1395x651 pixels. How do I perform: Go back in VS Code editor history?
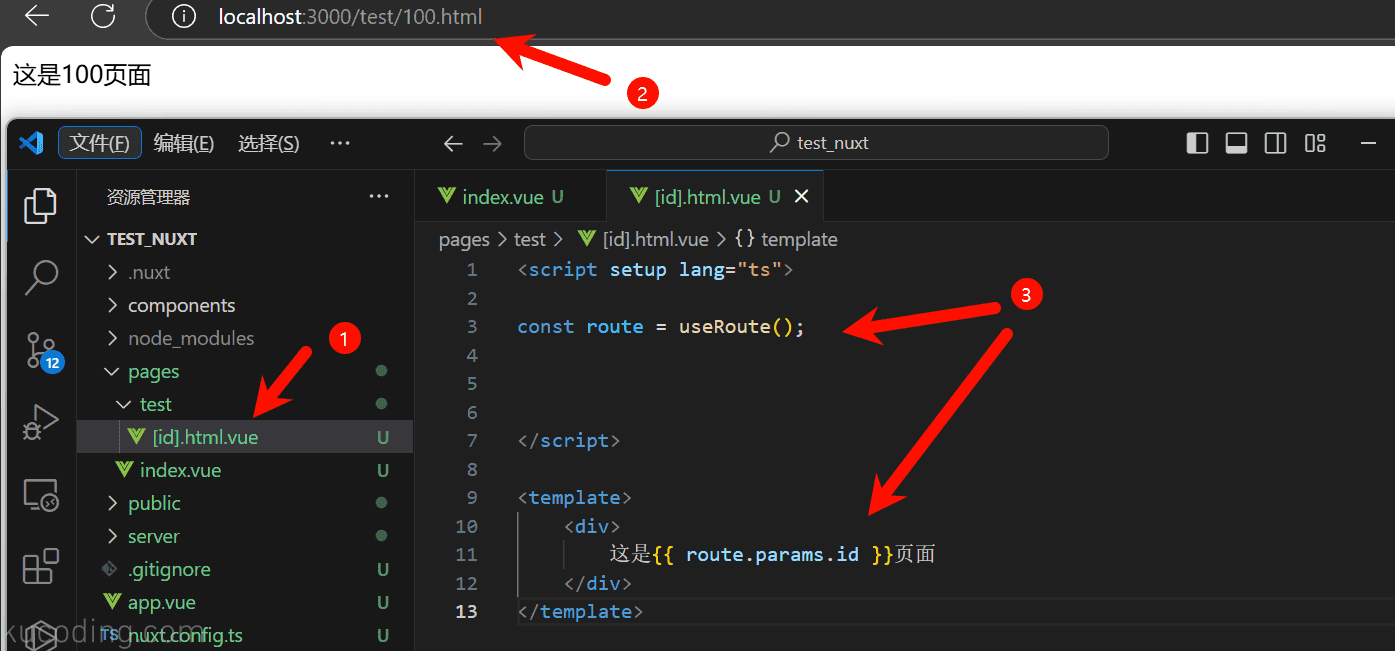tap(453, 144)
